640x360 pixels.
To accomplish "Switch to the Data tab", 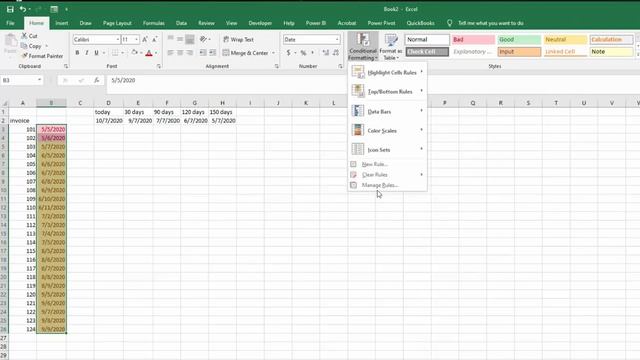I will coord(181,23).
